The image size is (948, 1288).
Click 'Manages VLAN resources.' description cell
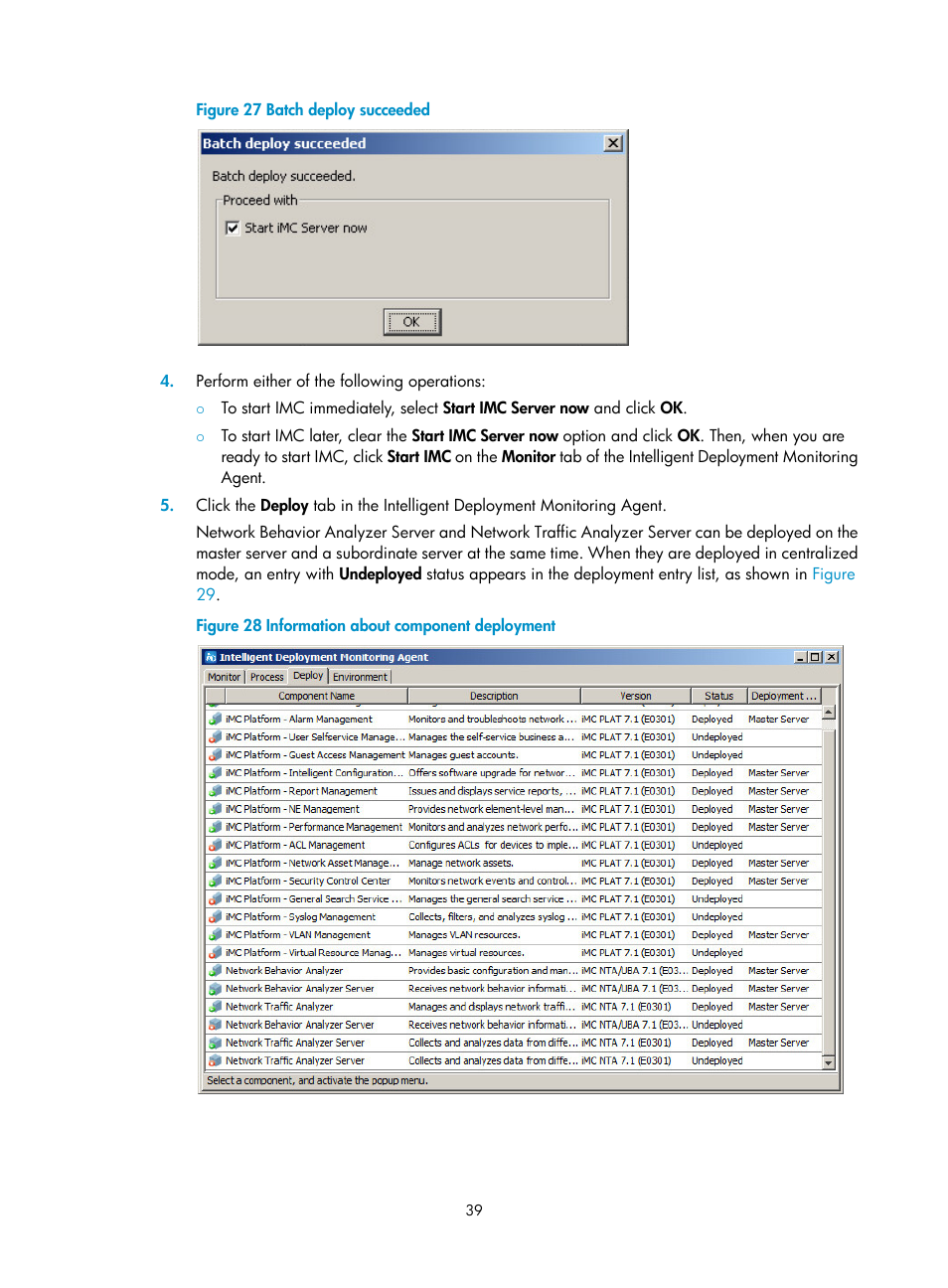click(464, 934)
